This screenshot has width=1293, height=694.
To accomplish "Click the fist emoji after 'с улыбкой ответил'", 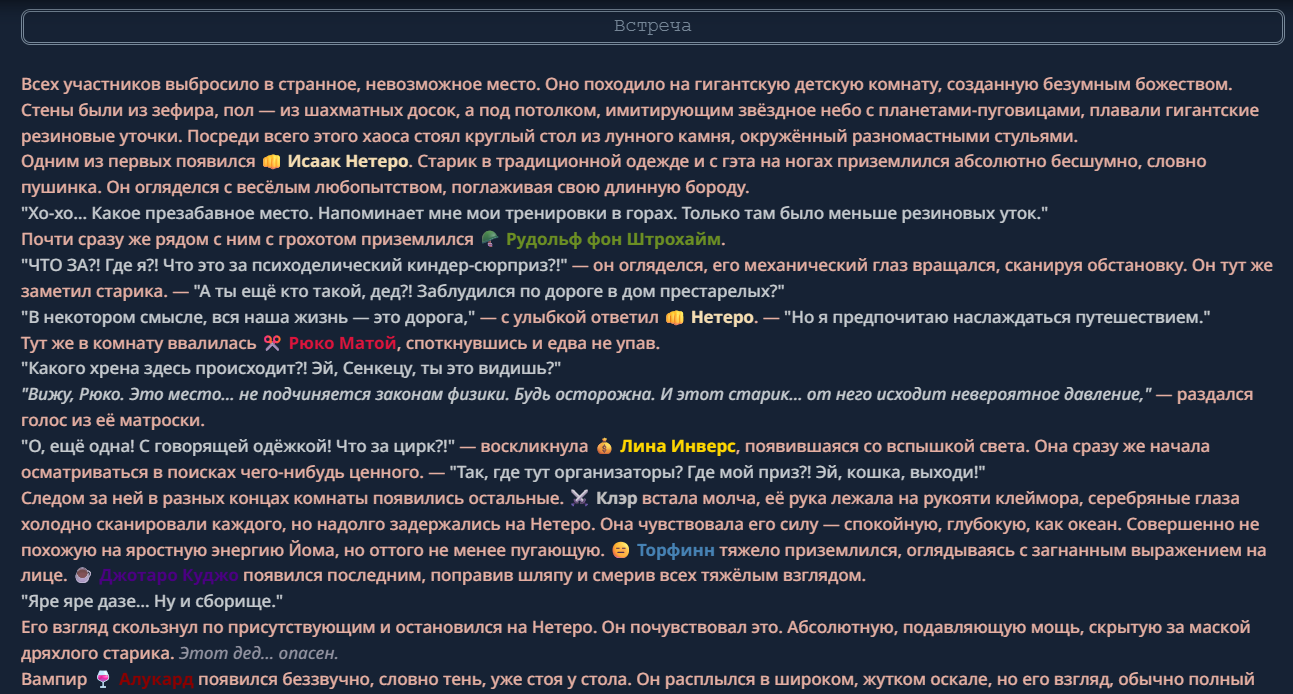I will pos(674,317).
